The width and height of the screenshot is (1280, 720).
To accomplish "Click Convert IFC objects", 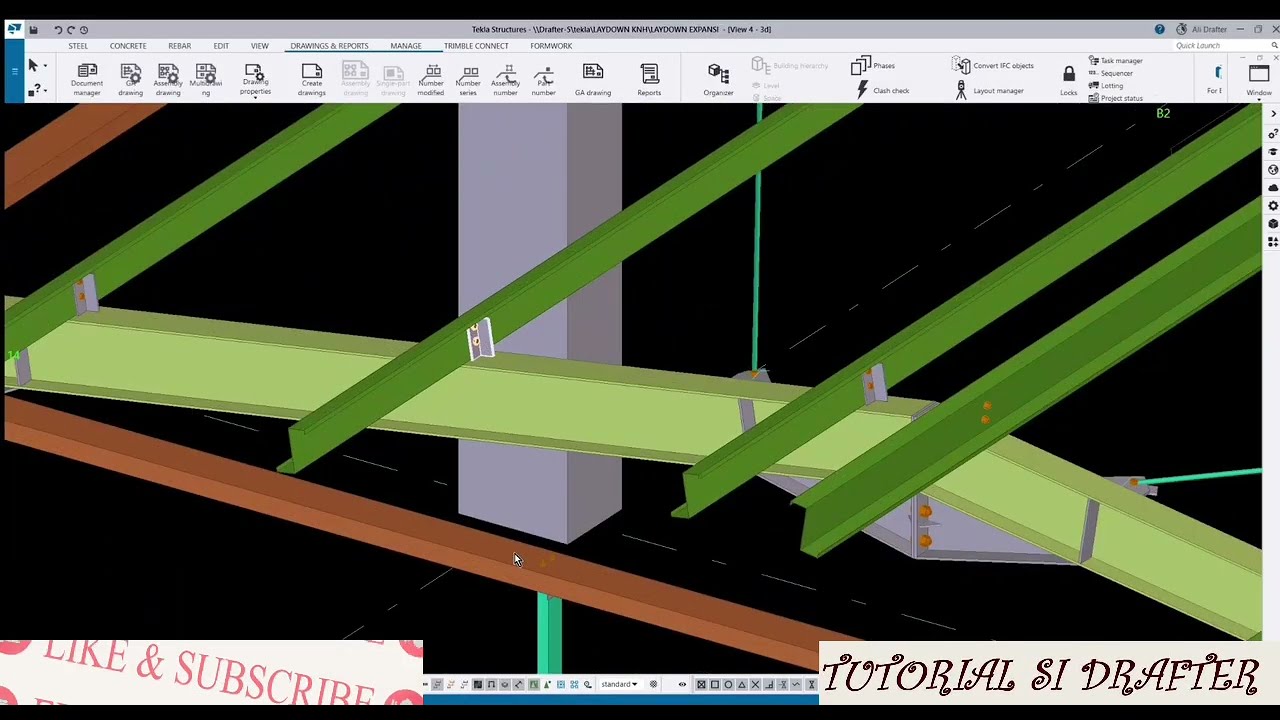I will click(x=993, y=66).
